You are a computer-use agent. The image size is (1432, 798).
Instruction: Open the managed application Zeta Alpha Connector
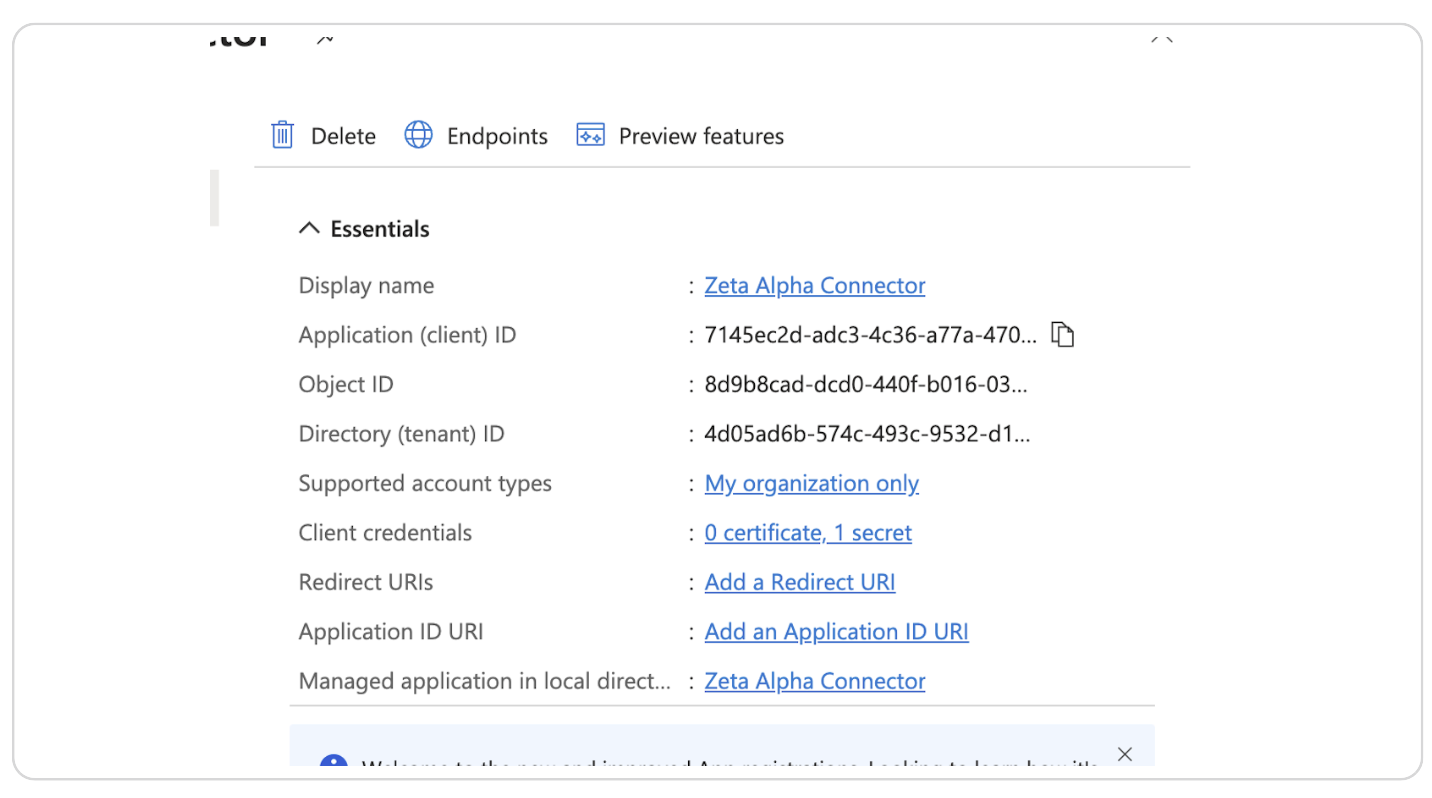814,680
